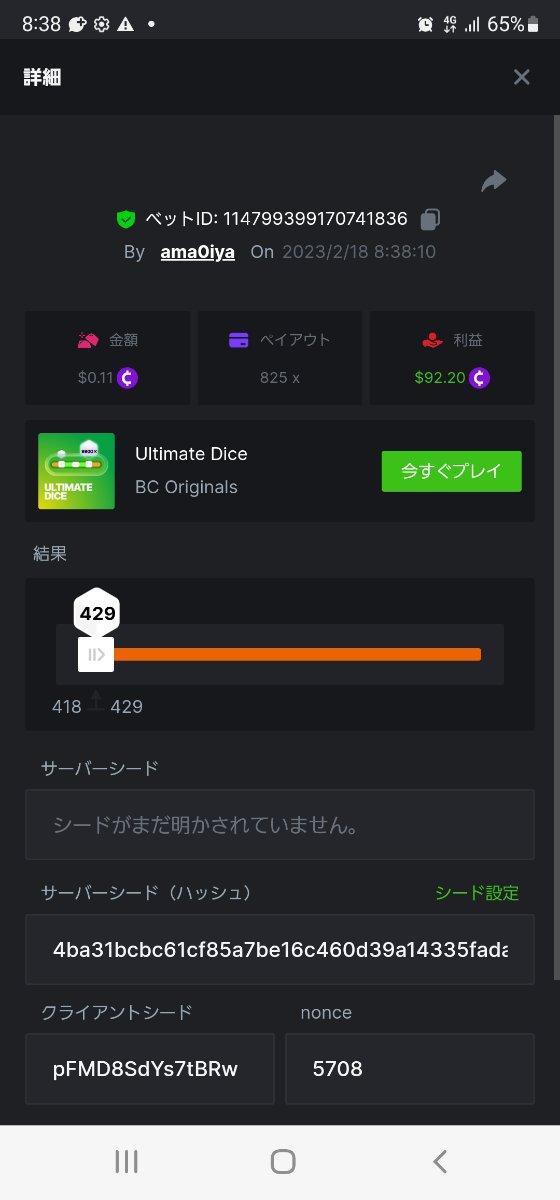Select the server seed hash field

click(x=280, y=949)
